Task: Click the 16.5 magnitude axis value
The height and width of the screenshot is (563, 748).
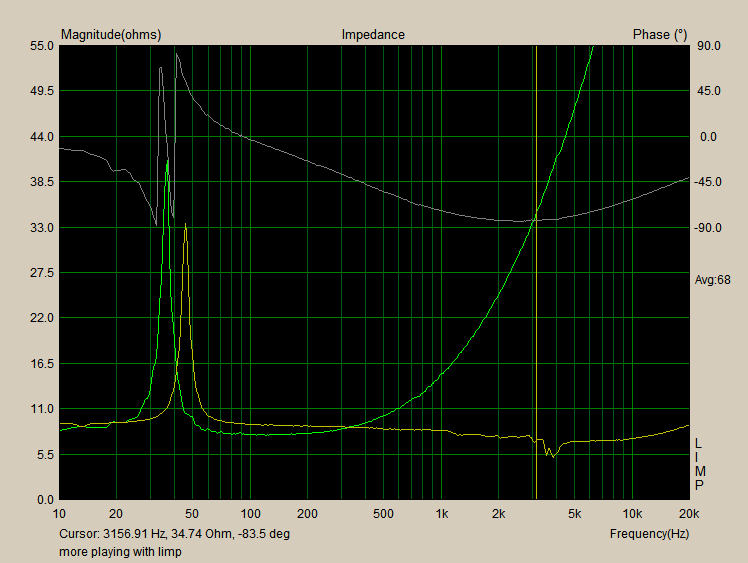Action: tap(42, 364)
